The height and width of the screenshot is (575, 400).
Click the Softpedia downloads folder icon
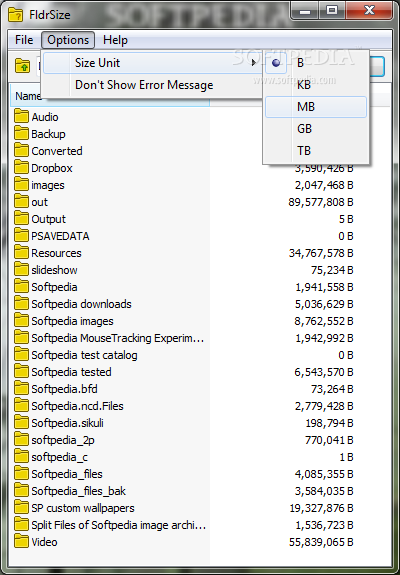pos(21,304)
